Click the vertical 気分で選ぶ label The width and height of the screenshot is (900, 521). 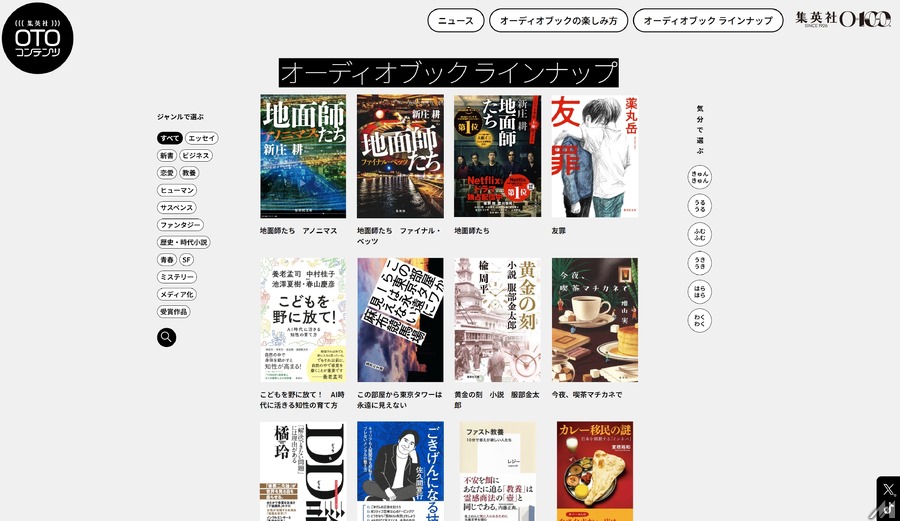click(x=700, y=130)
